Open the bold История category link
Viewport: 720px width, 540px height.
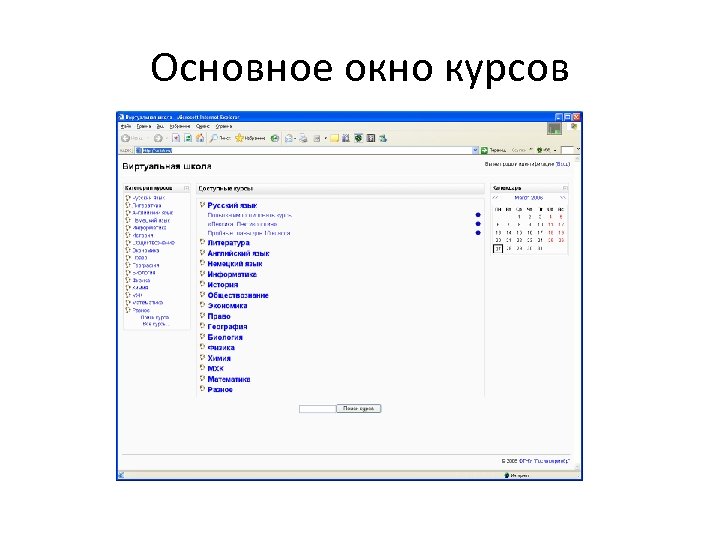223,285
